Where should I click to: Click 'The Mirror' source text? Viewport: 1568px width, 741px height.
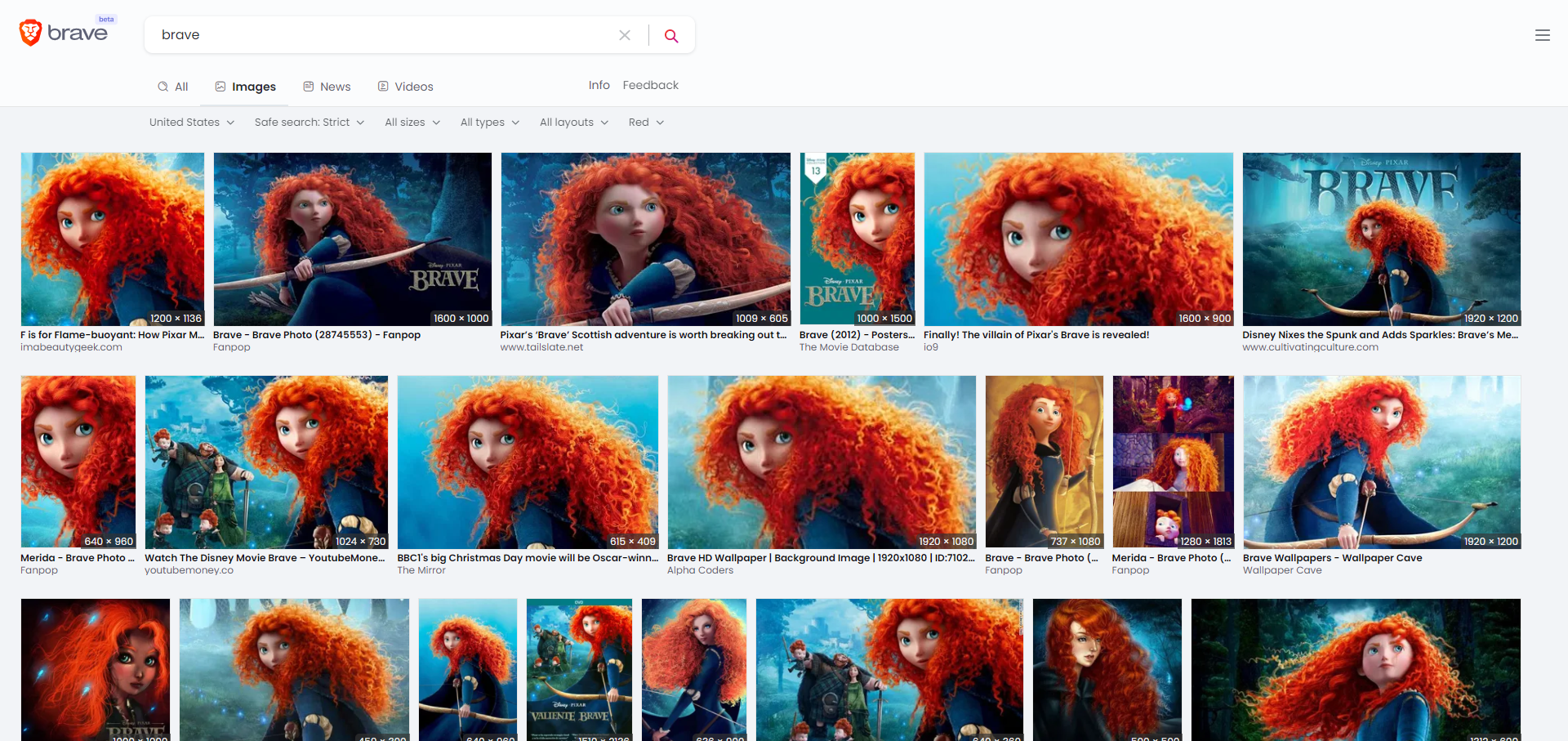421,570
